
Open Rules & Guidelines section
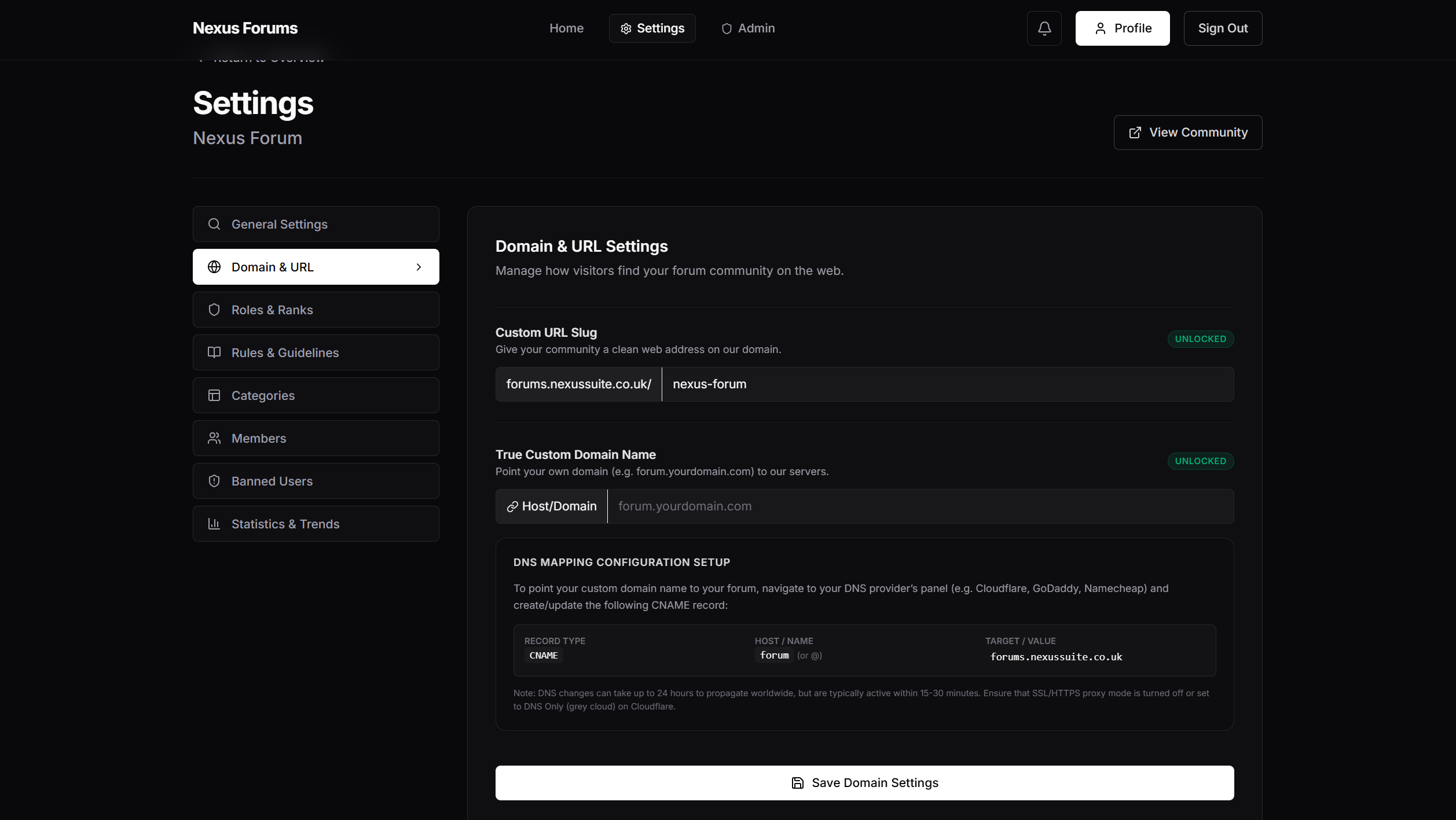click(x=316, y=352)
